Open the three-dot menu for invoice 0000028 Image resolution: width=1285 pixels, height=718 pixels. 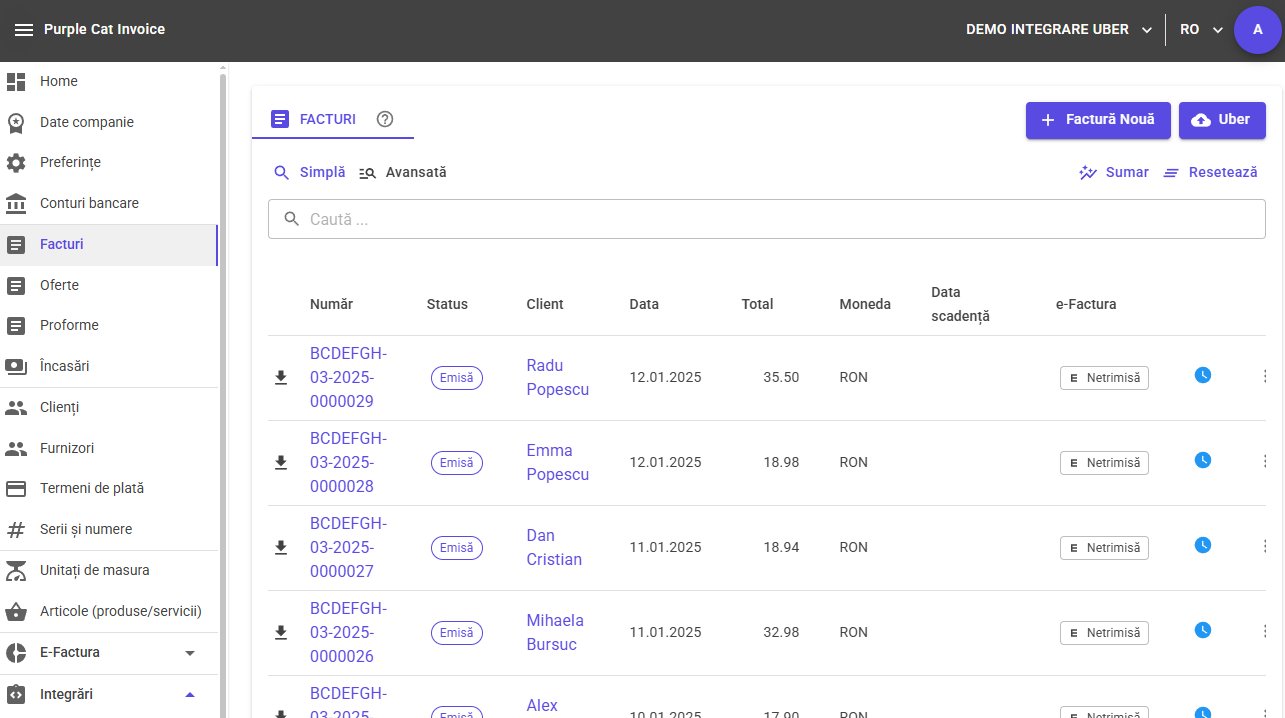click(x=1265, y=461)
